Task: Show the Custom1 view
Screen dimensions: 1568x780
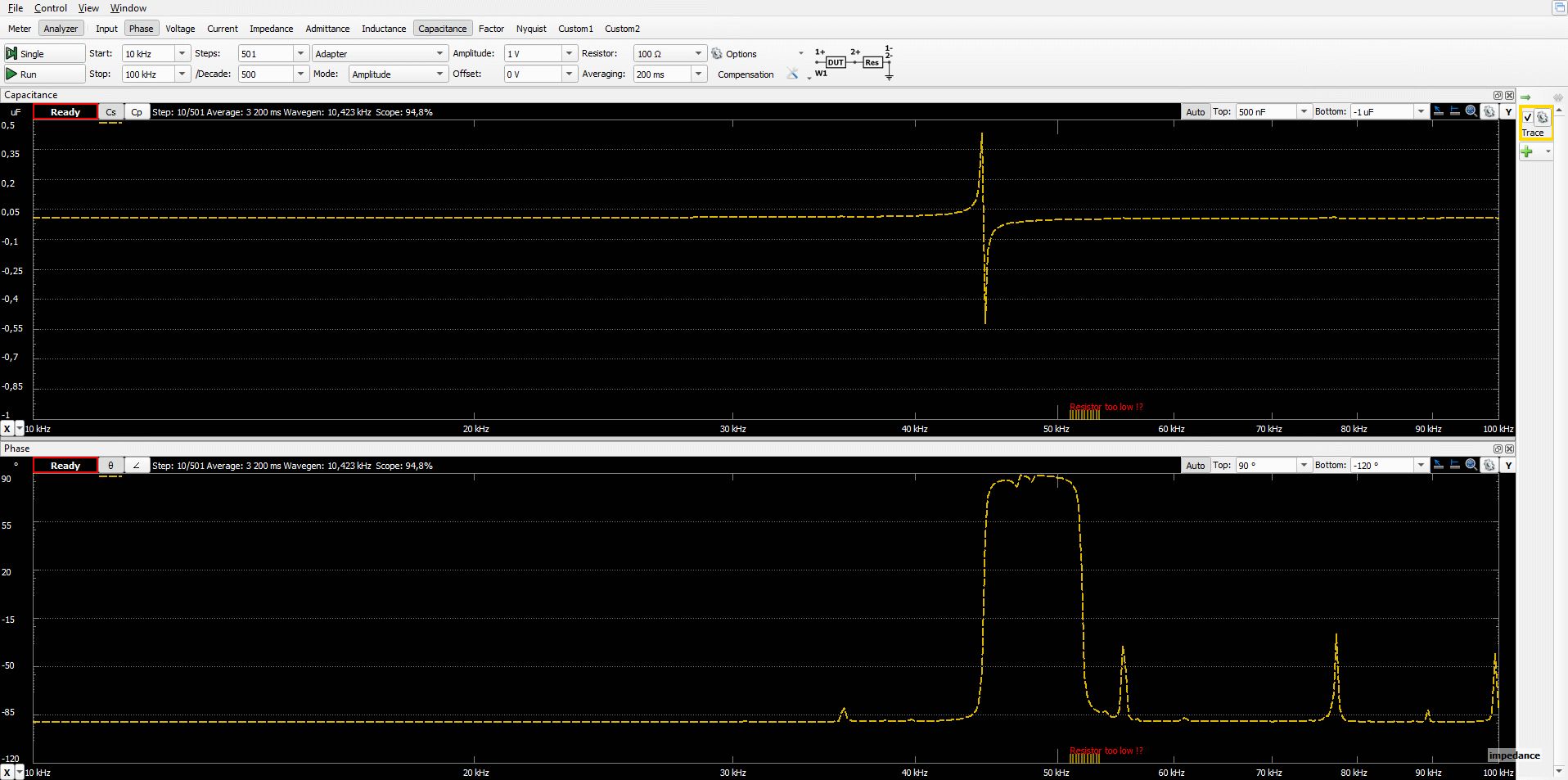Action: point(575,29)
